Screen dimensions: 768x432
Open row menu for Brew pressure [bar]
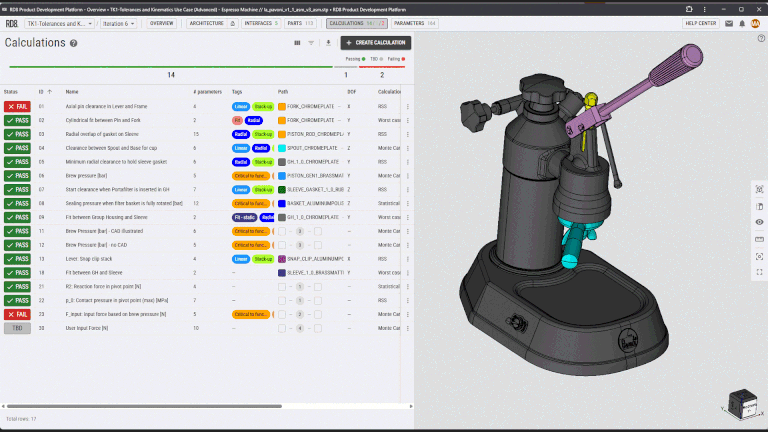[x=408, y=175]
